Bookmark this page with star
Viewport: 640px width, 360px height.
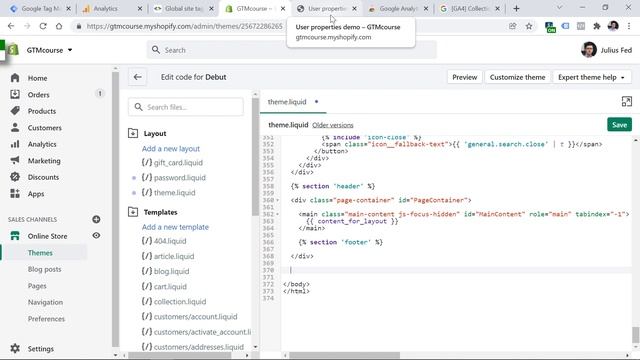click(x=529, y=26)
